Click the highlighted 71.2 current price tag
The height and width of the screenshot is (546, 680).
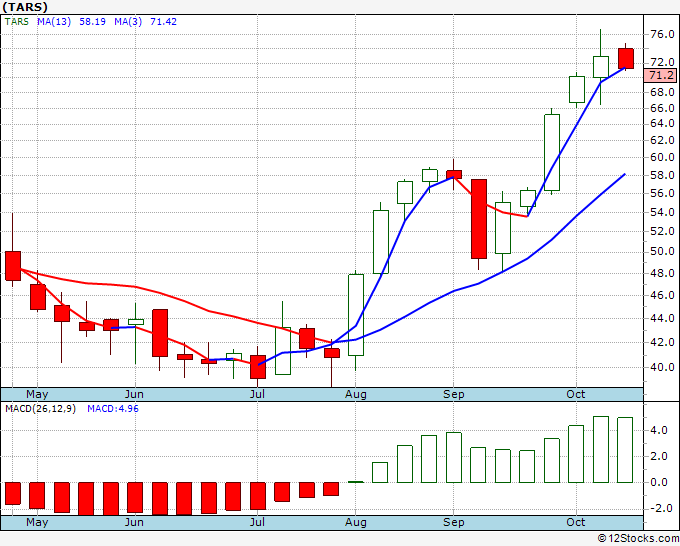point(660,75)
